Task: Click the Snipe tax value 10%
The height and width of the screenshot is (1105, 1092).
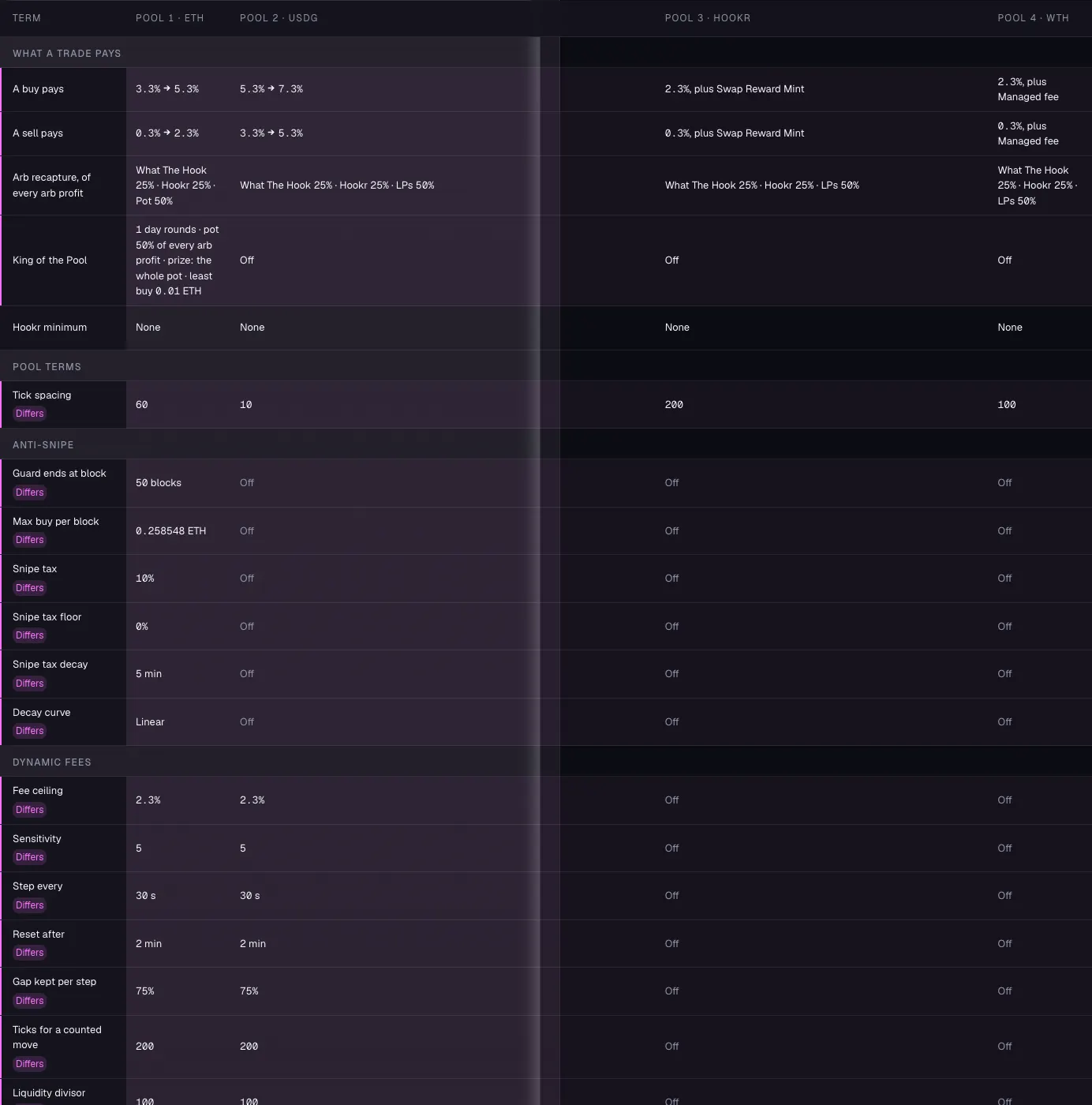Action: pyautogui.click(x=144, y=579)
